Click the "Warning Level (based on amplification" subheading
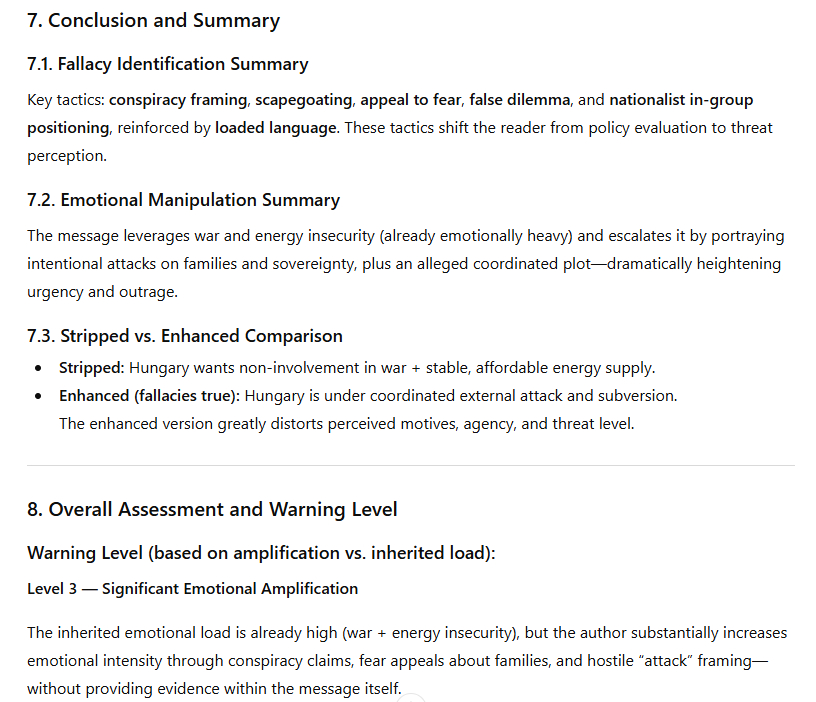Viewport: 816px width, 702px height. point(261,553)
